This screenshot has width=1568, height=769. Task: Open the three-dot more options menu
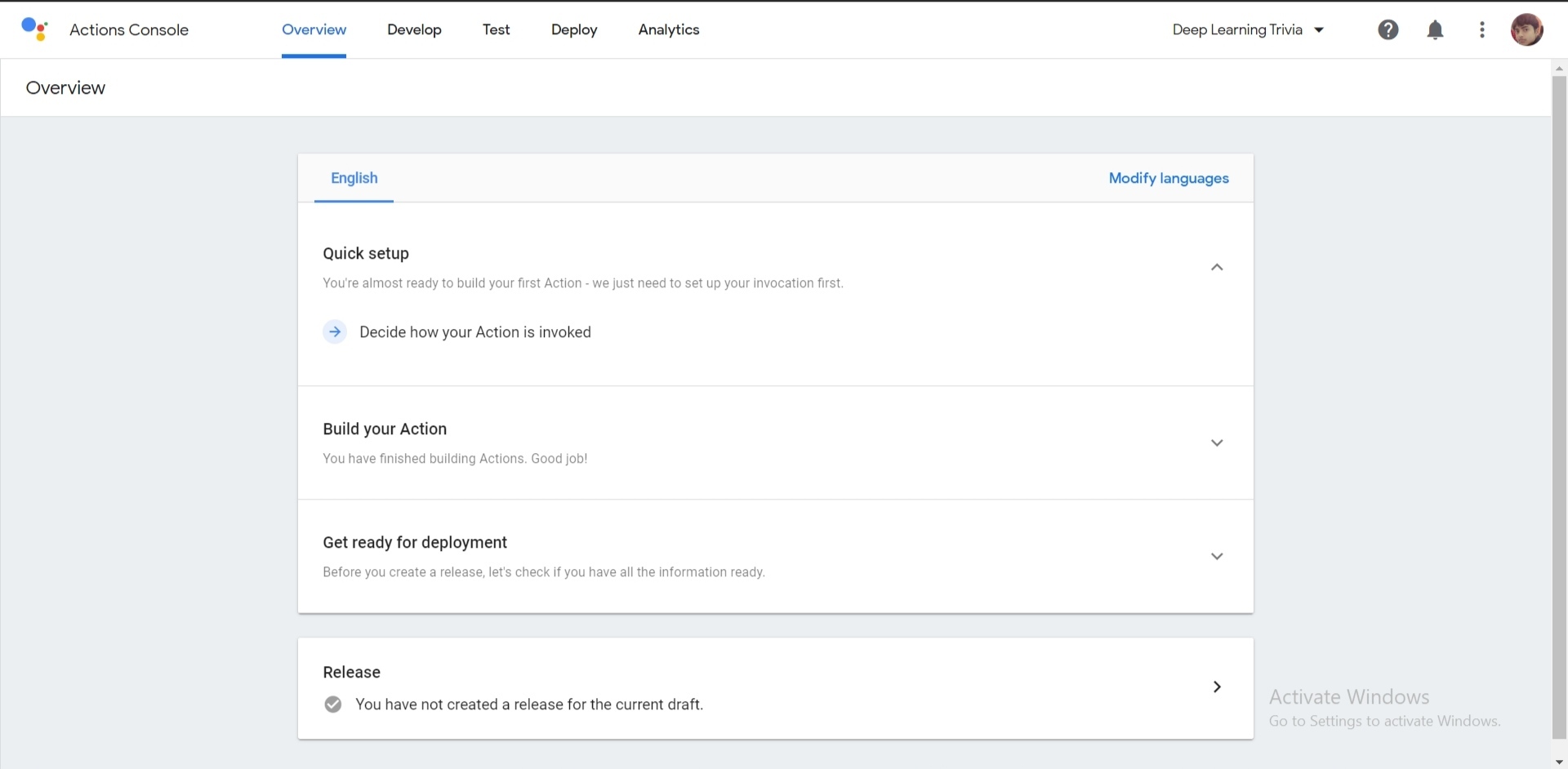point(1481,30)
